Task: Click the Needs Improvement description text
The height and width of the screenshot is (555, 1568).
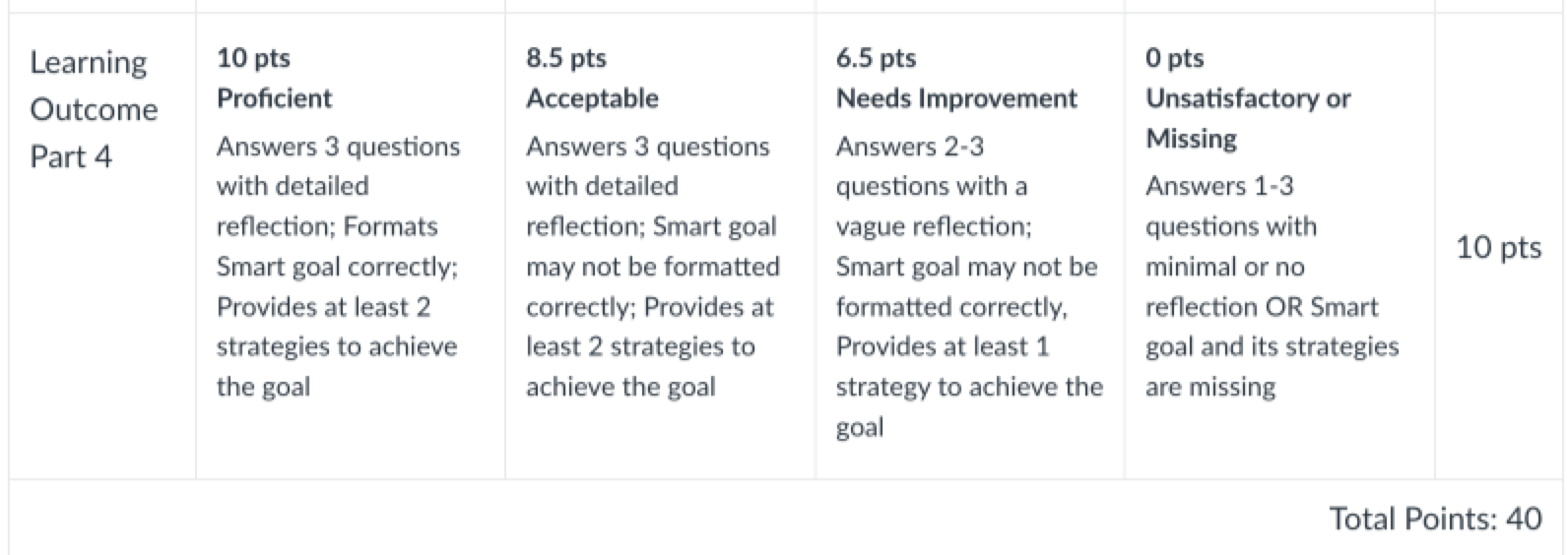Action: [x=969, y=286]
